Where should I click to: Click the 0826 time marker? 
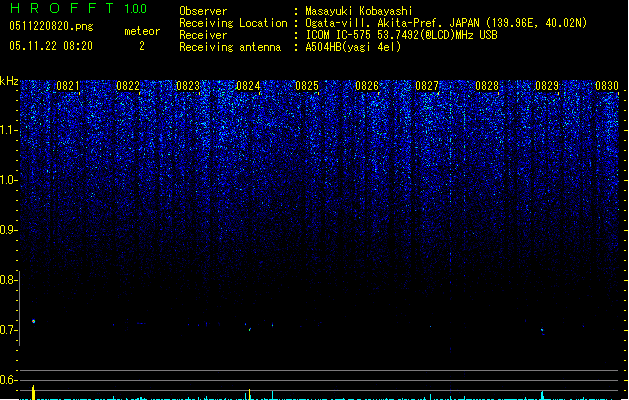click(x=367, y=86)
